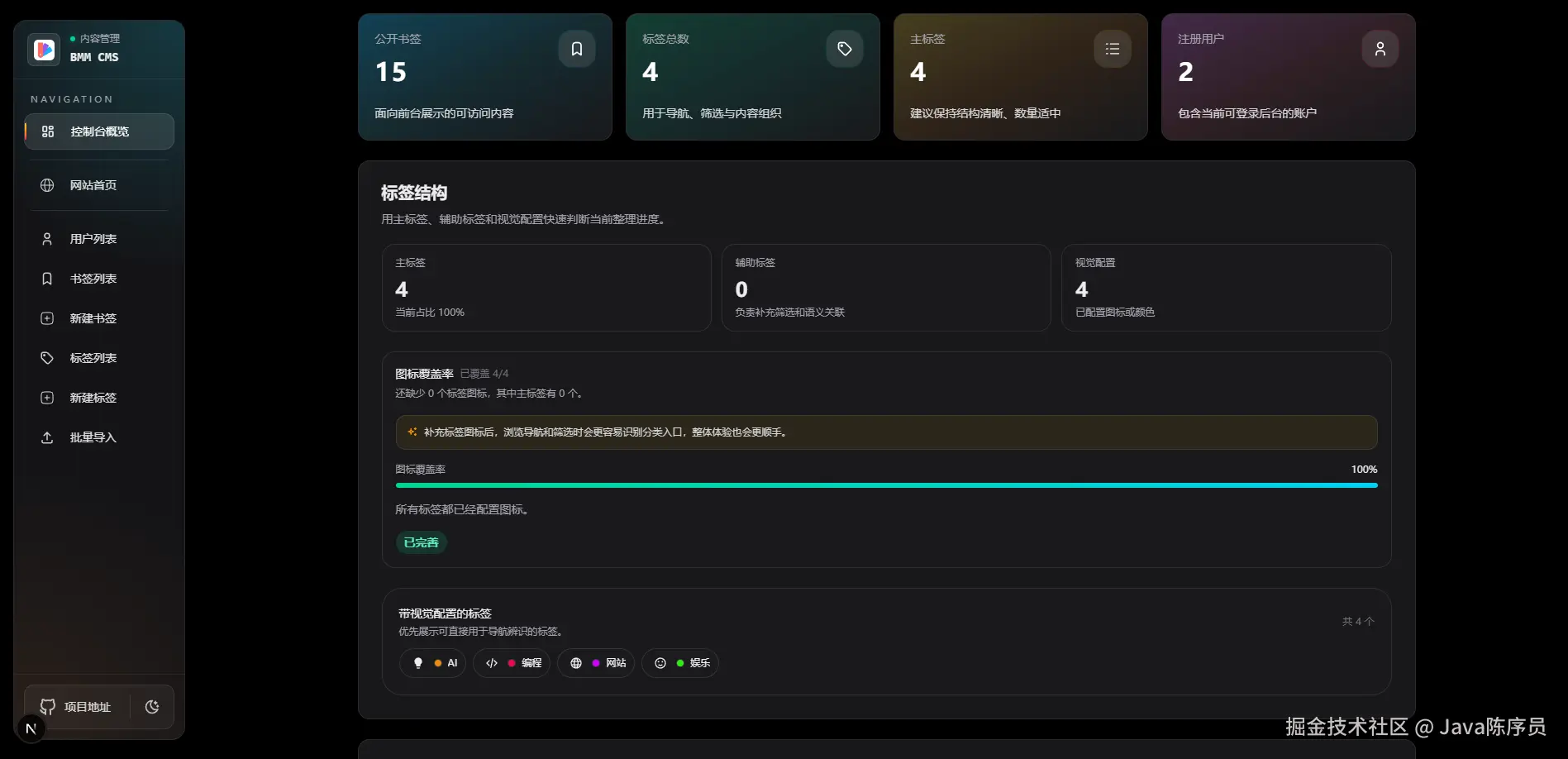The width and height of the screenshot is (1568, 759).
Task: Click the 已完善 status badge
Action: point(422,542)
